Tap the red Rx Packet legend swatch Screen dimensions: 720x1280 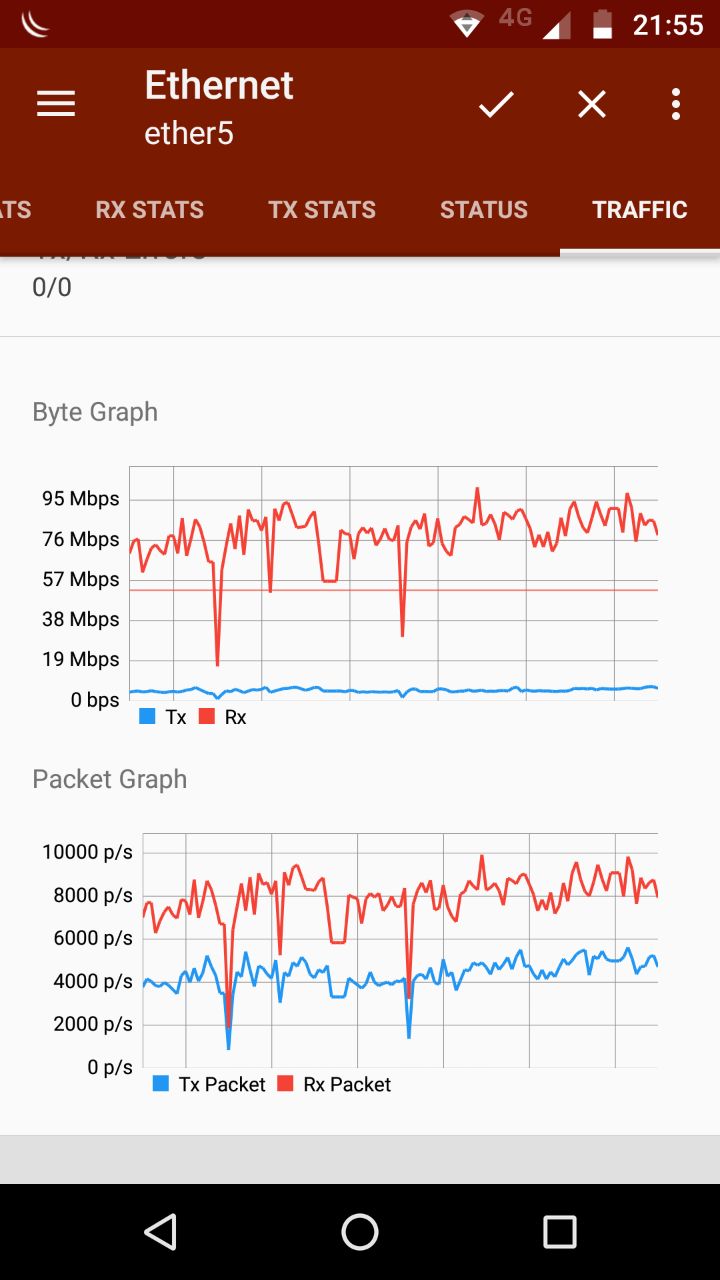(x=286, y=1084)
